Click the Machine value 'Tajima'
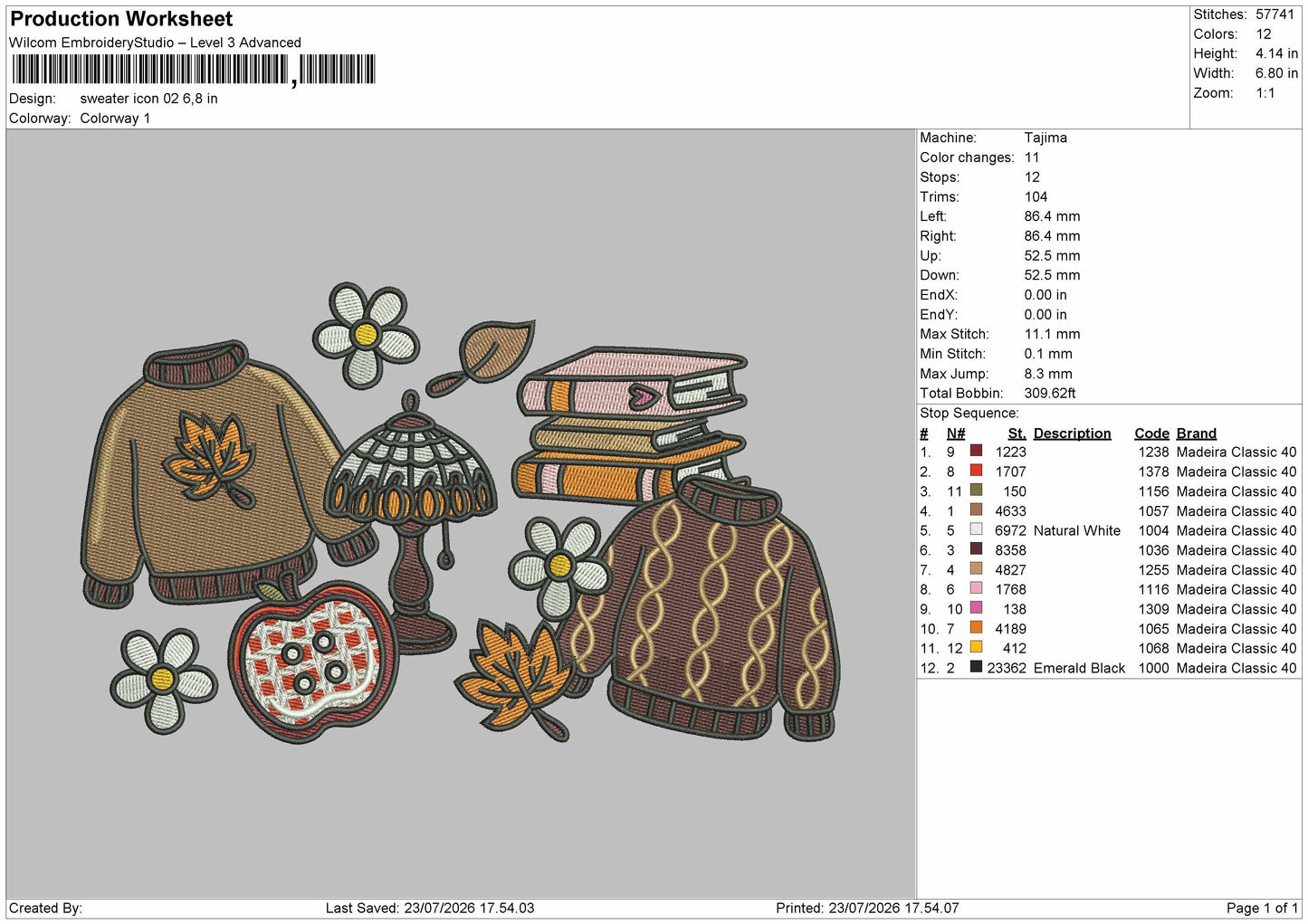The height and width of the screenshot is (924, 1308). (x=1045, y=138)
